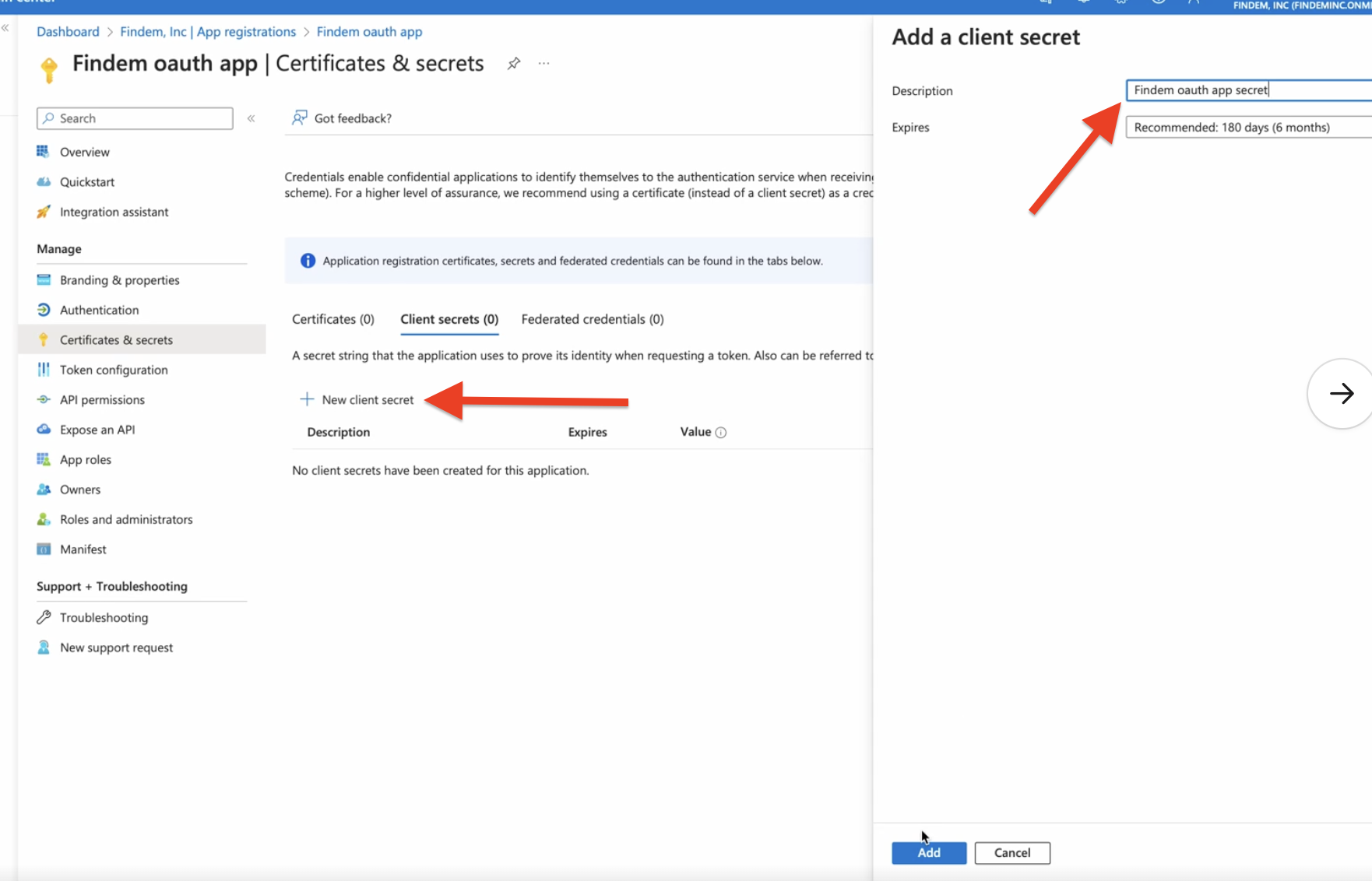Image resolution: width=1372 pixels, height=881 pixels.
Task: Click New client secret
Action: (x=357, y=400)
